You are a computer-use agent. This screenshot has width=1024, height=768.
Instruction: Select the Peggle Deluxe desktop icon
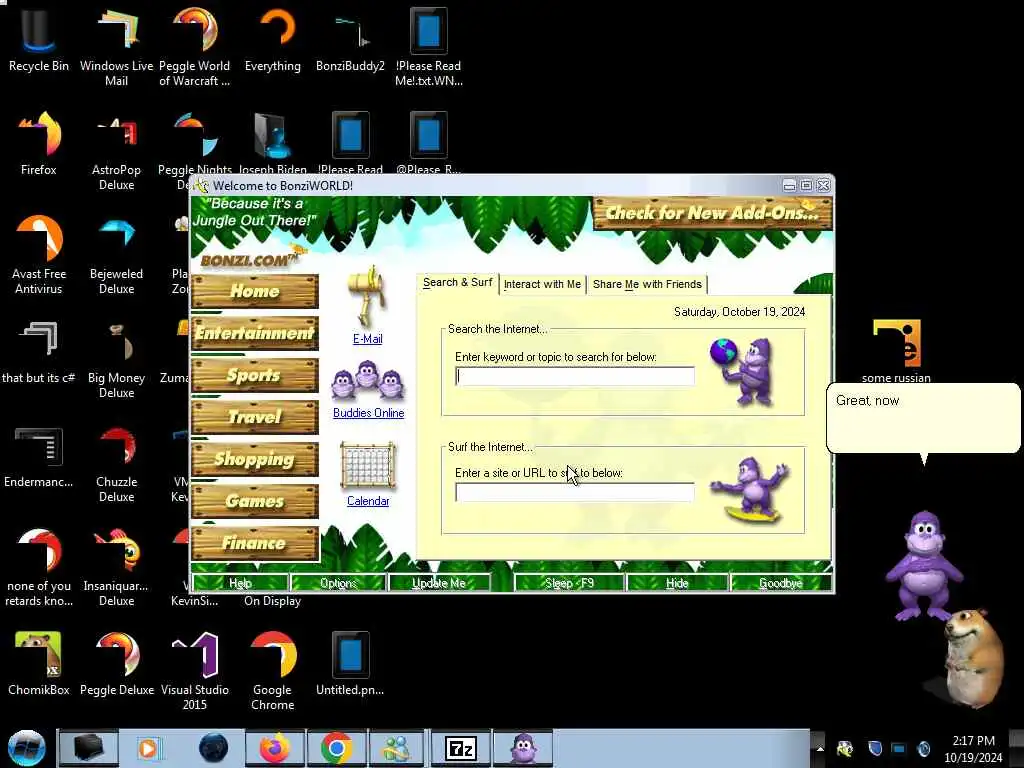(x=117, y=664)
